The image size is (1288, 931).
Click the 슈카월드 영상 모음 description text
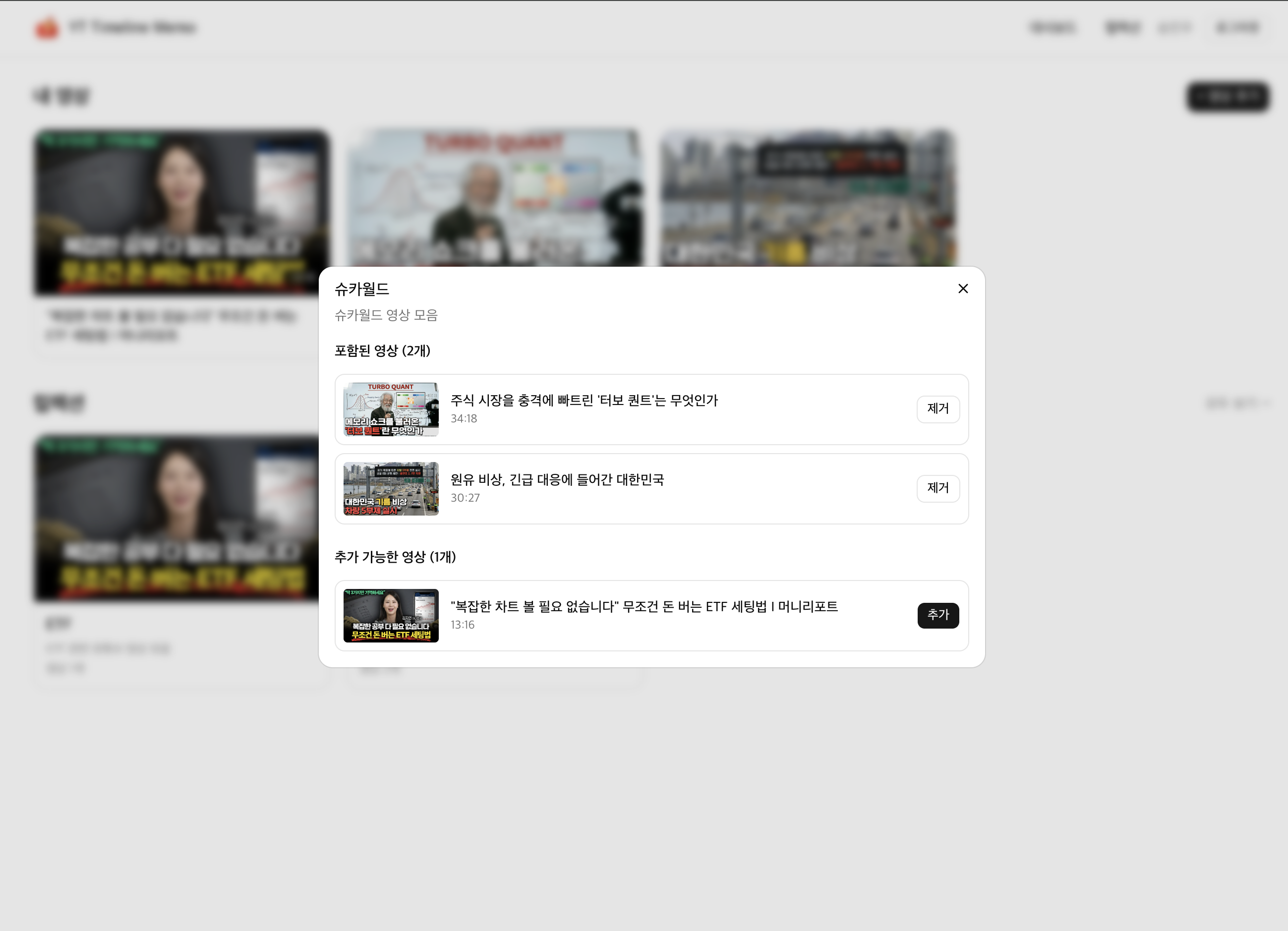tap(386, 316)
